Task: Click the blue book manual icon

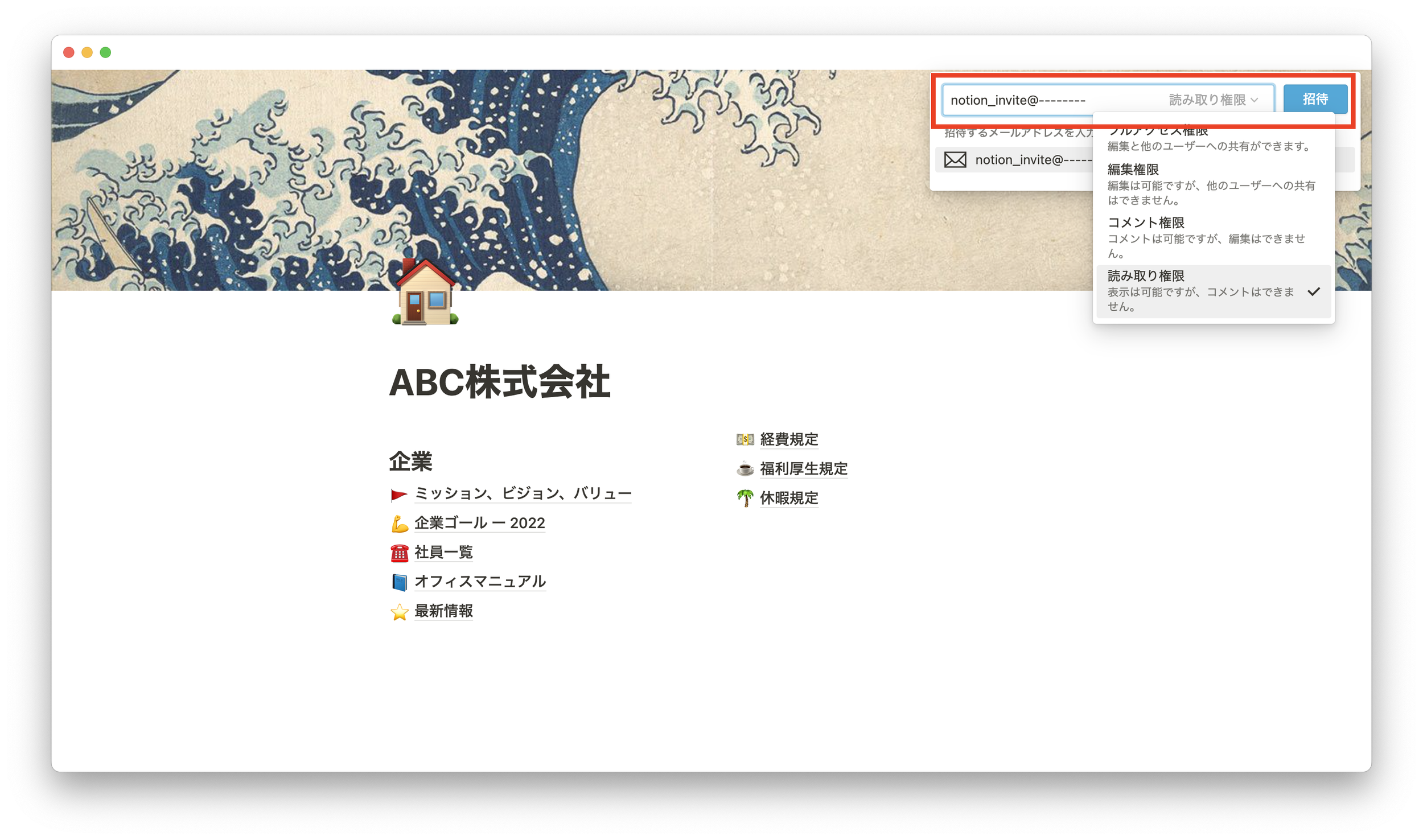Action: click(x=400, y=582)
